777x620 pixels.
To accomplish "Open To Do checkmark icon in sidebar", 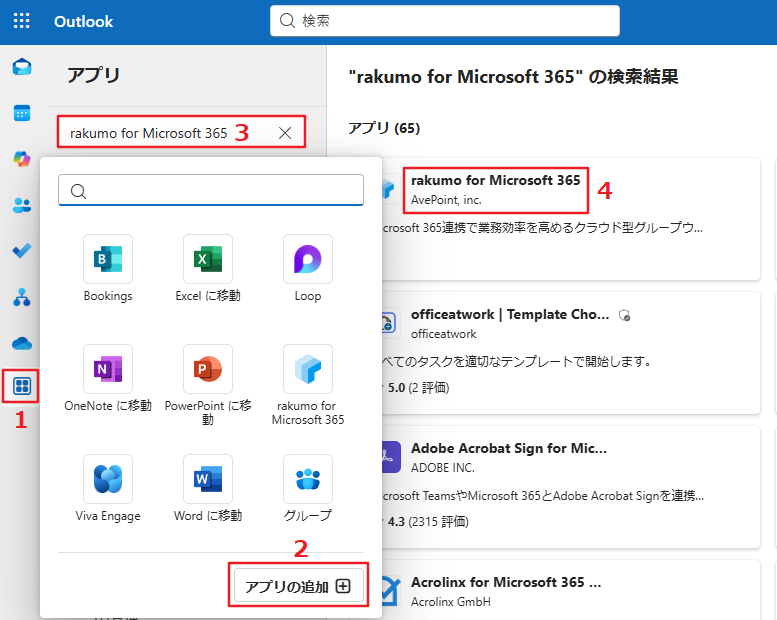I will tap(22, 251).
